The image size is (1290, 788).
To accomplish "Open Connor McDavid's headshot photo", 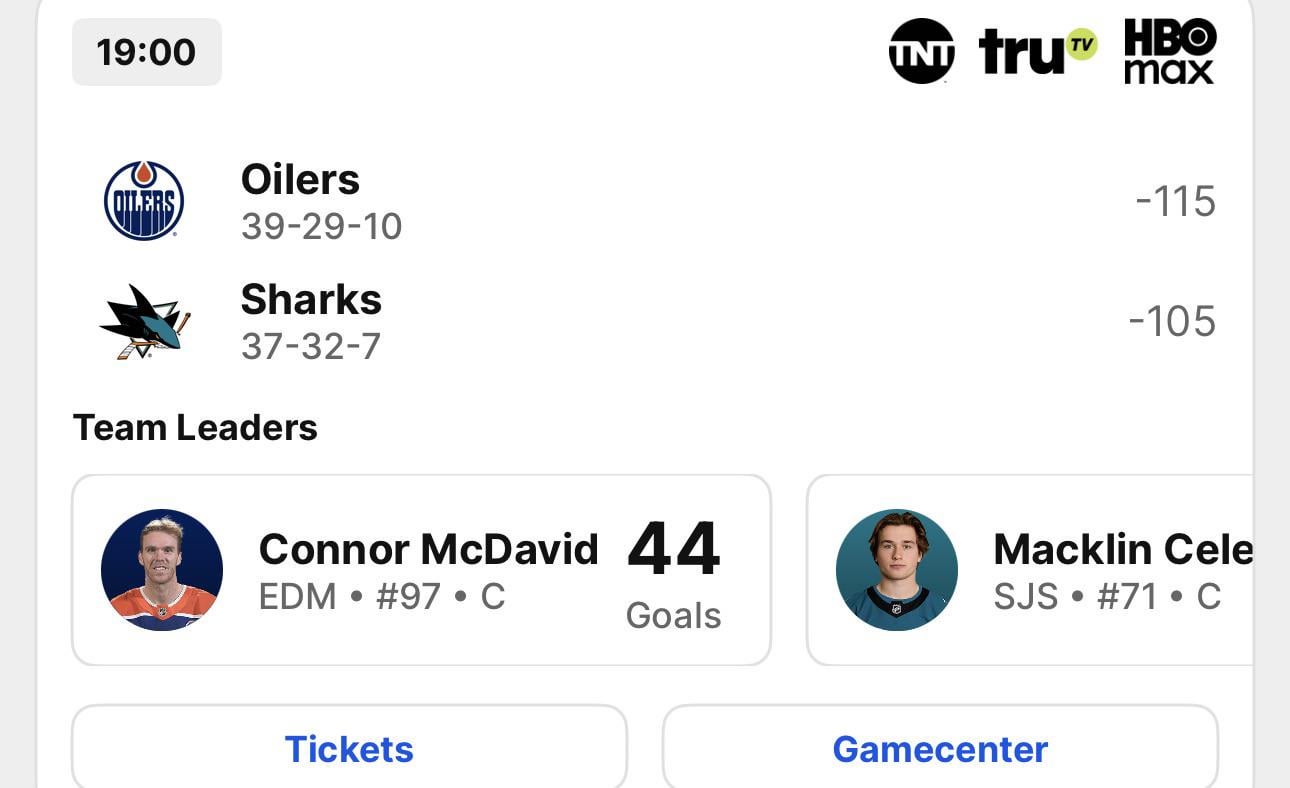I will 162,570.
